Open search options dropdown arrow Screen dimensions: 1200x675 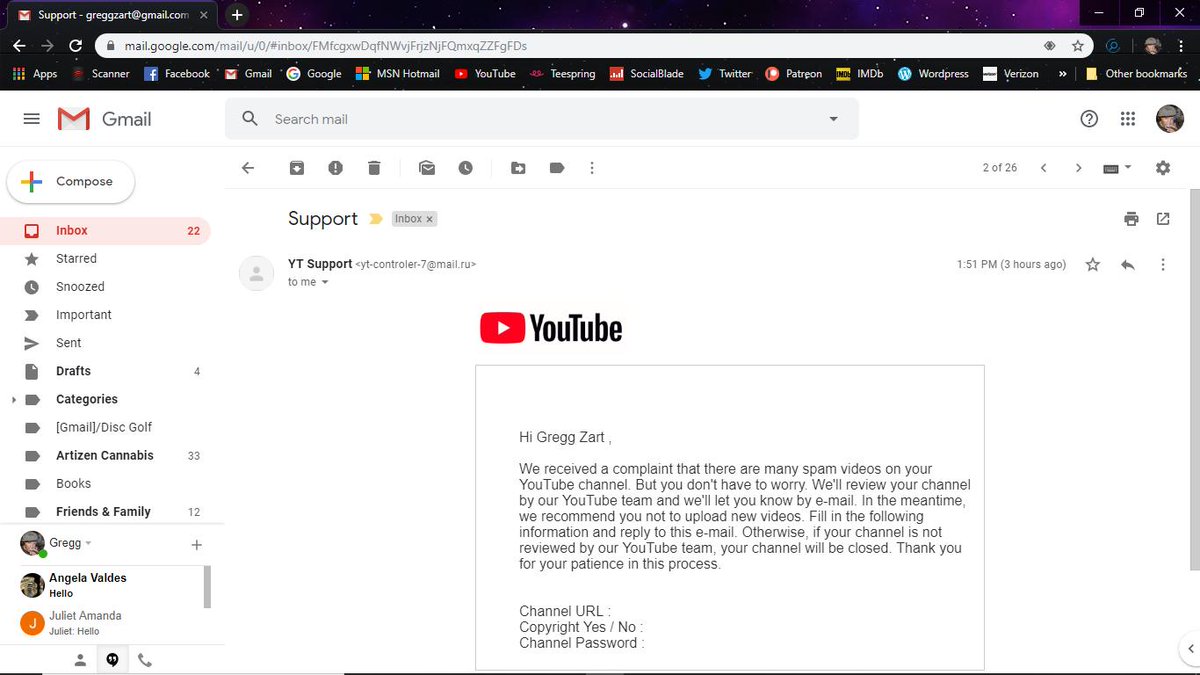pyautogui.click(x=833, y=119)
